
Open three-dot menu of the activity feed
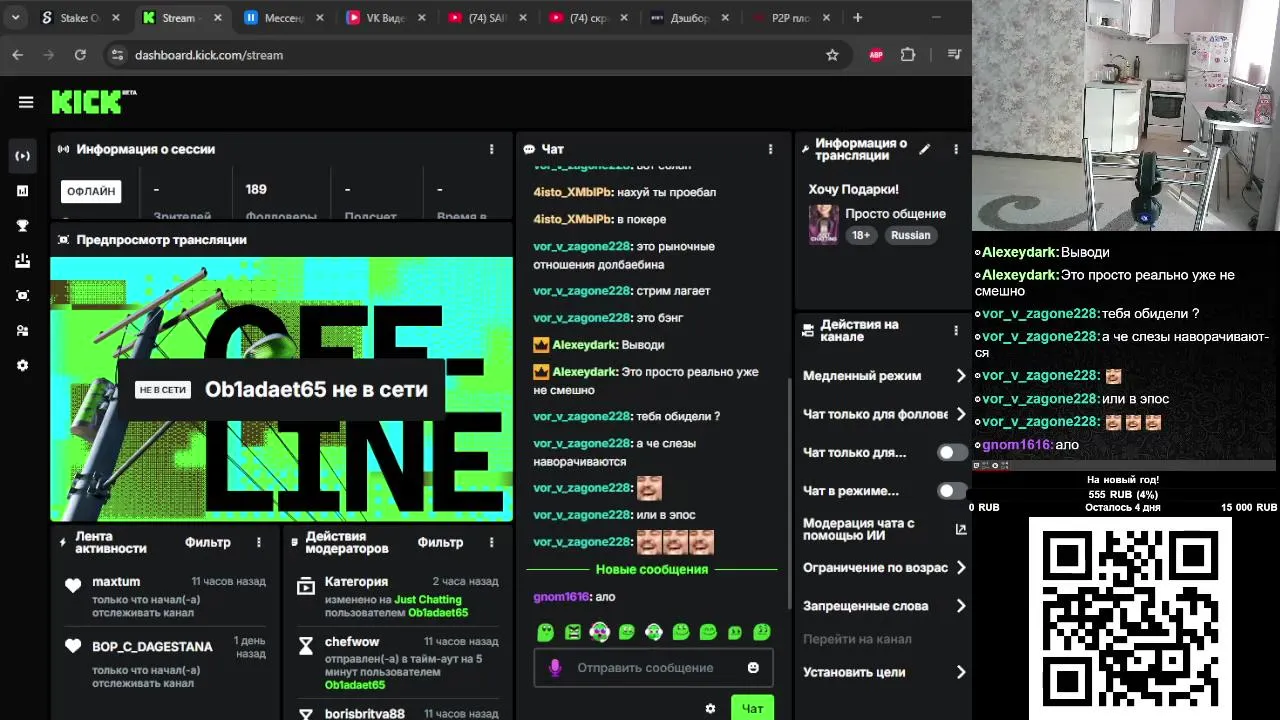coord(259,542)
